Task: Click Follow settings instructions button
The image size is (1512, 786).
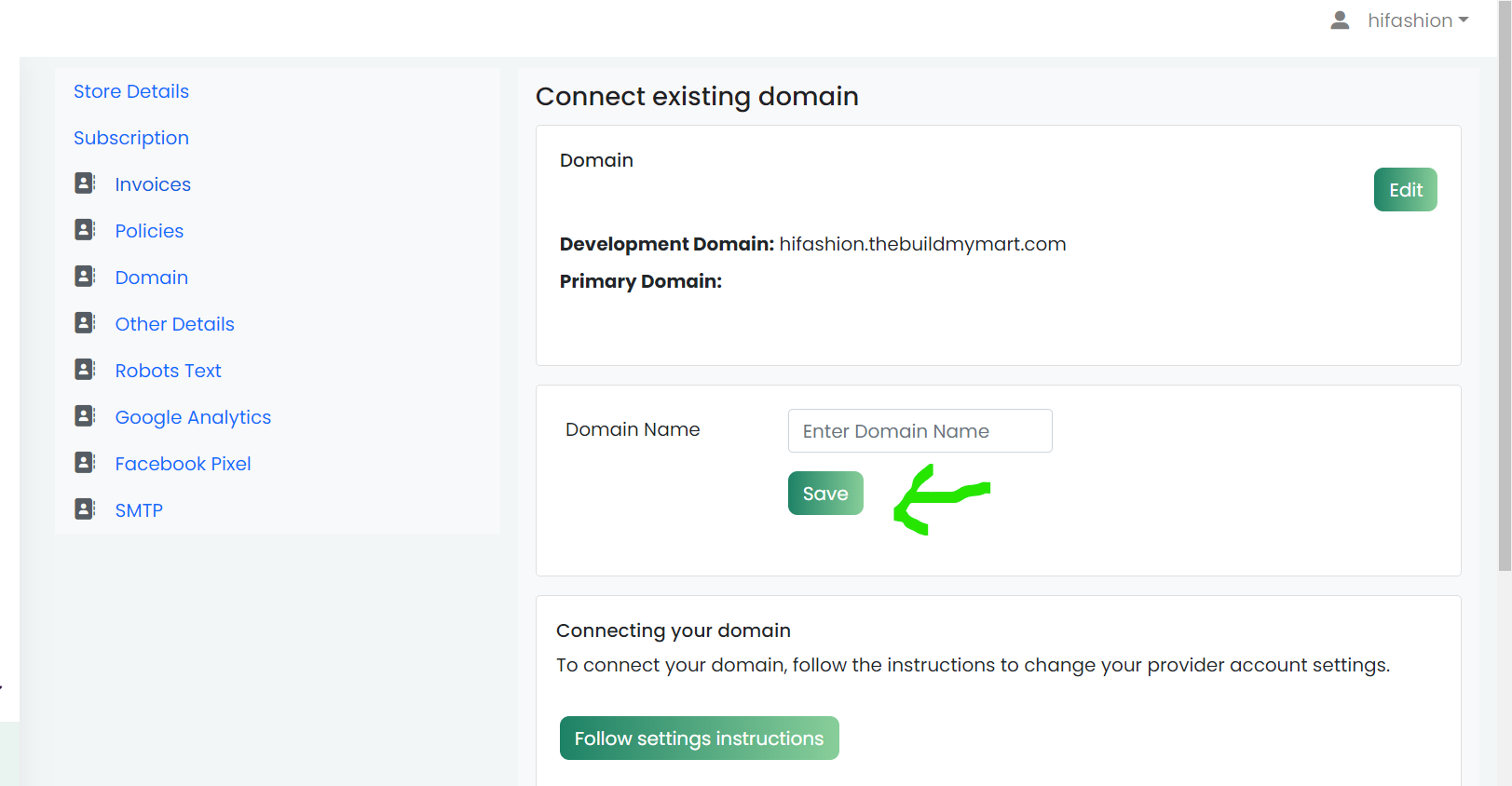Action: tap(699, 738)
